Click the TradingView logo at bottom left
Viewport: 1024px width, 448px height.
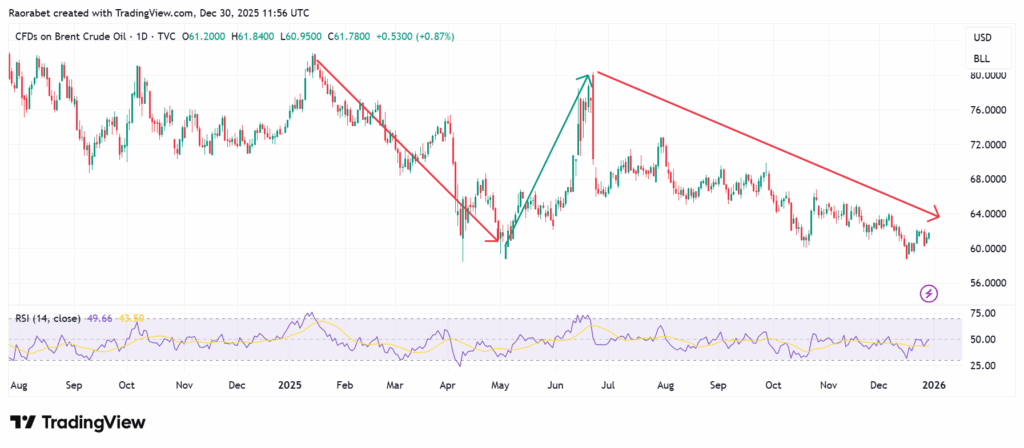point(77,422)
